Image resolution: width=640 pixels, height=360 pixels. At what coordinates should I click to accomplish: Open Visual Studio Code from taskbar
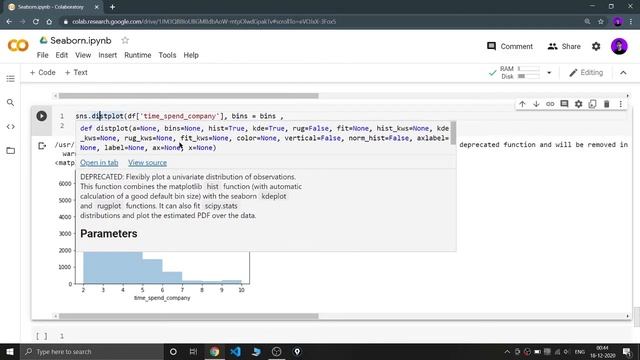(235, 351)
